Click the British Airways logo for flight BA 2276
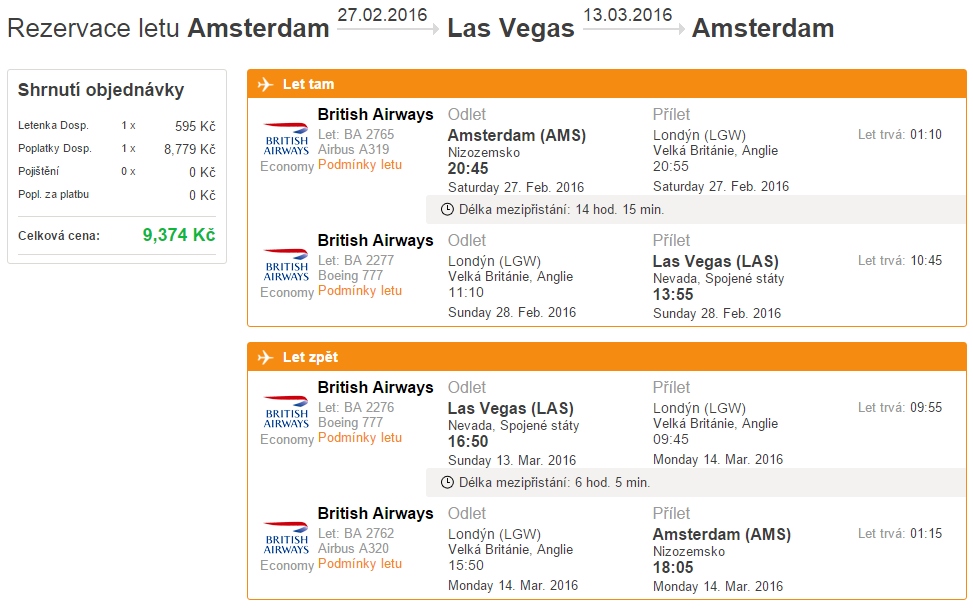Screen dimensions: 973x610 [x=286, y=413]
